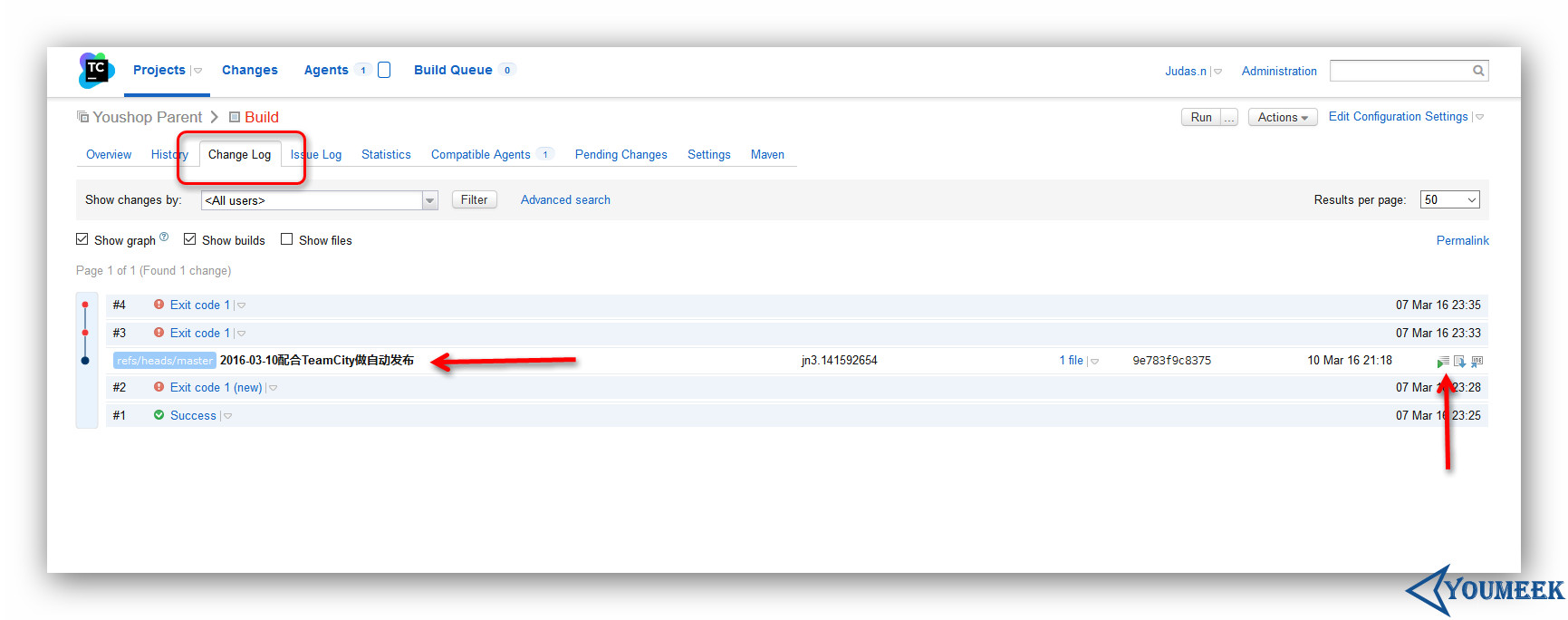Expand the Actions dropdown button
The image size is (1568, 620).
pos(1283,118)
